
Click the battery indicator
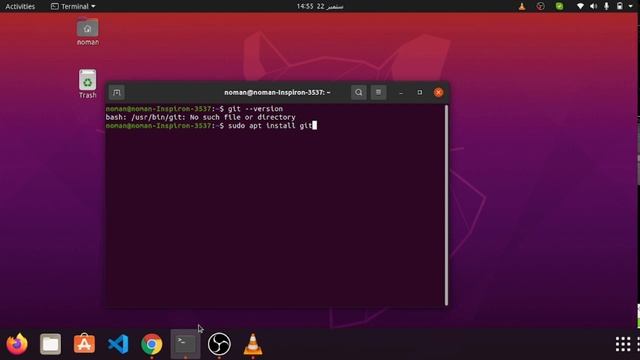pyautogui.click(x=620, y=6)
